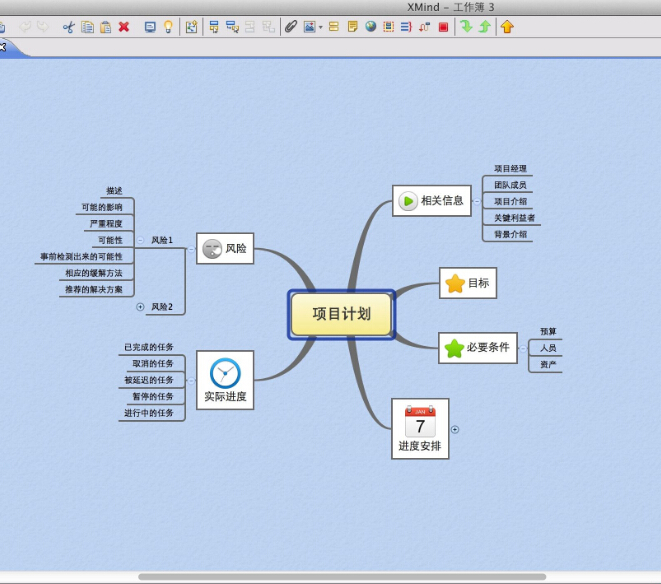Select subtopic 被延迟的任务
661x584 pixels.
[148, 380]
